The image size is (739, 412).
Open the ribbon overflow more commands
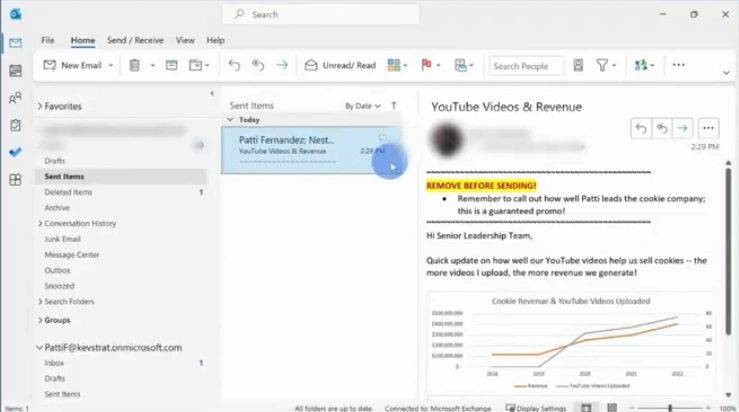pyautogui.click(x=679, y=65)
